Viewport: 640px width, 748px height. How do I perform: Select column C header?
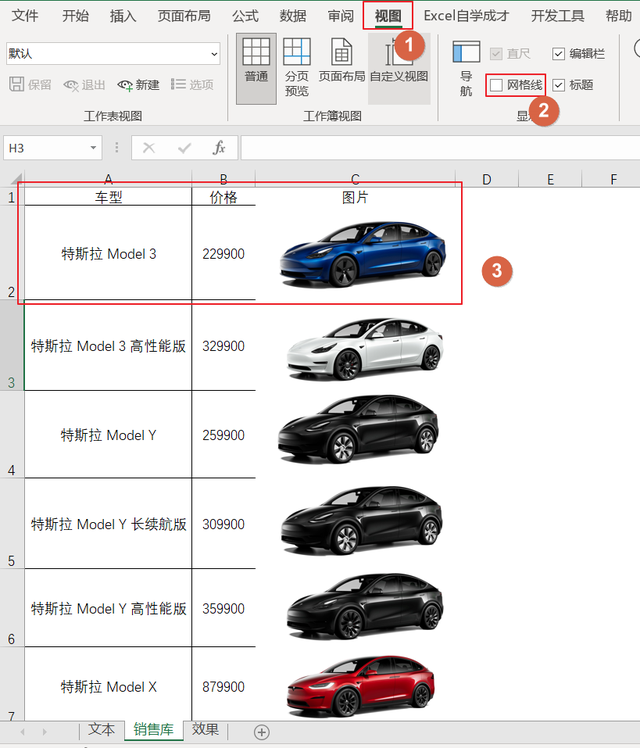355,179
